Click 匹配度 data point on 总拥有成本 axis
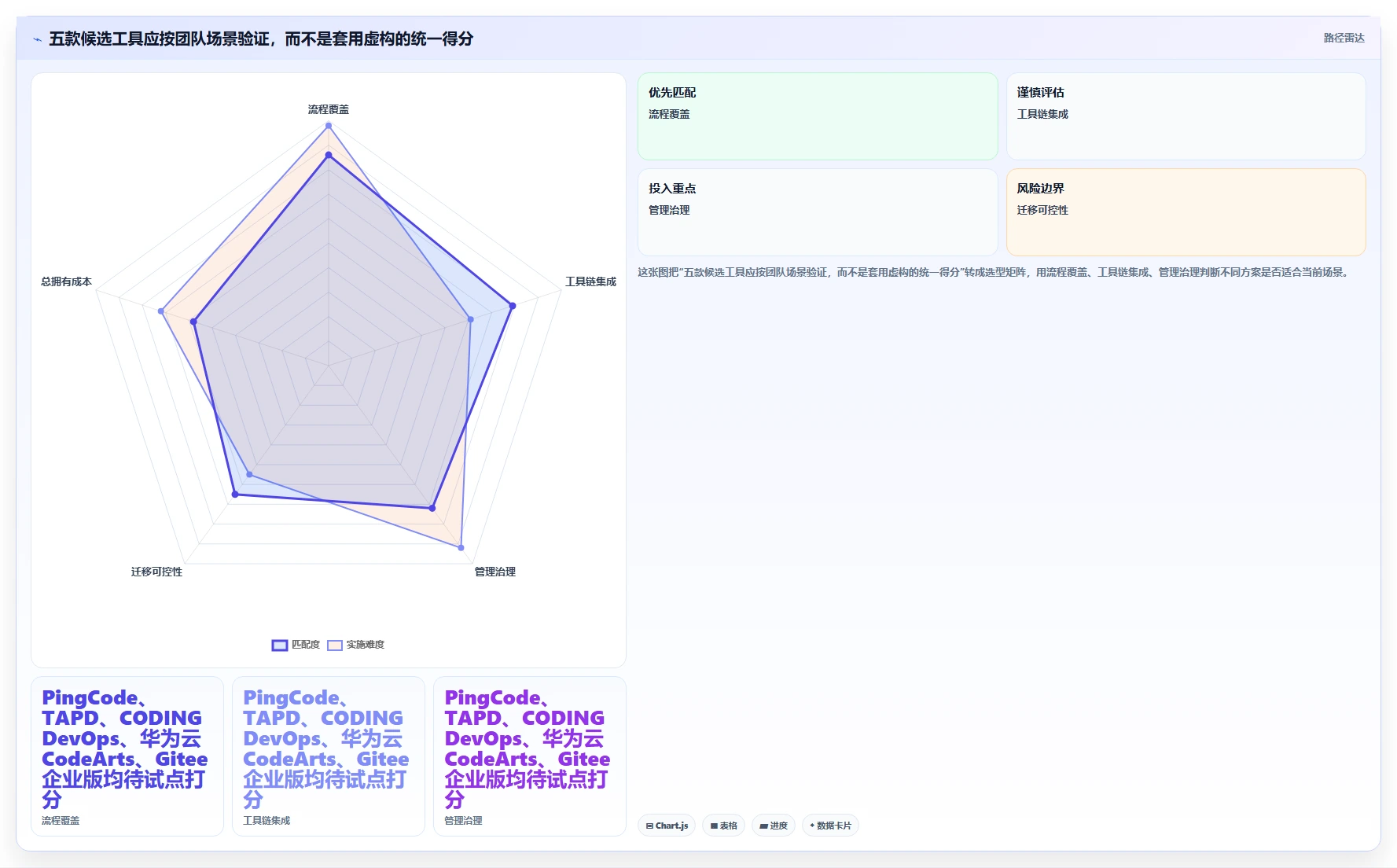 point(193,322)
